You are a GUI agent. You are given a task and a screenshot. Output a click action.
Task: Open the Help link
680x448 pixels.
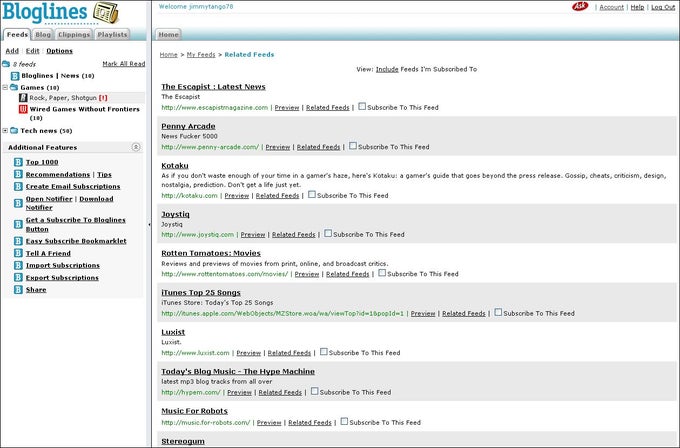click(637, 7)
